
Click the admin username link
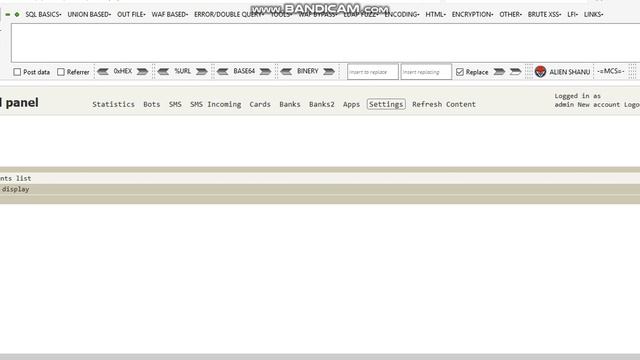pos(564,105)
